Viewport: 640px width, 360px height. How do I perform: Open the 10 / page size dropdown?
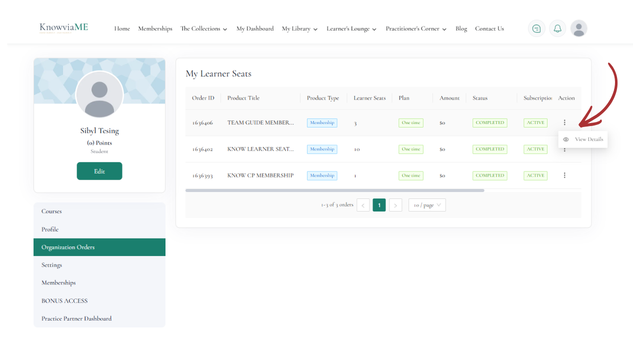click(427, 205)
